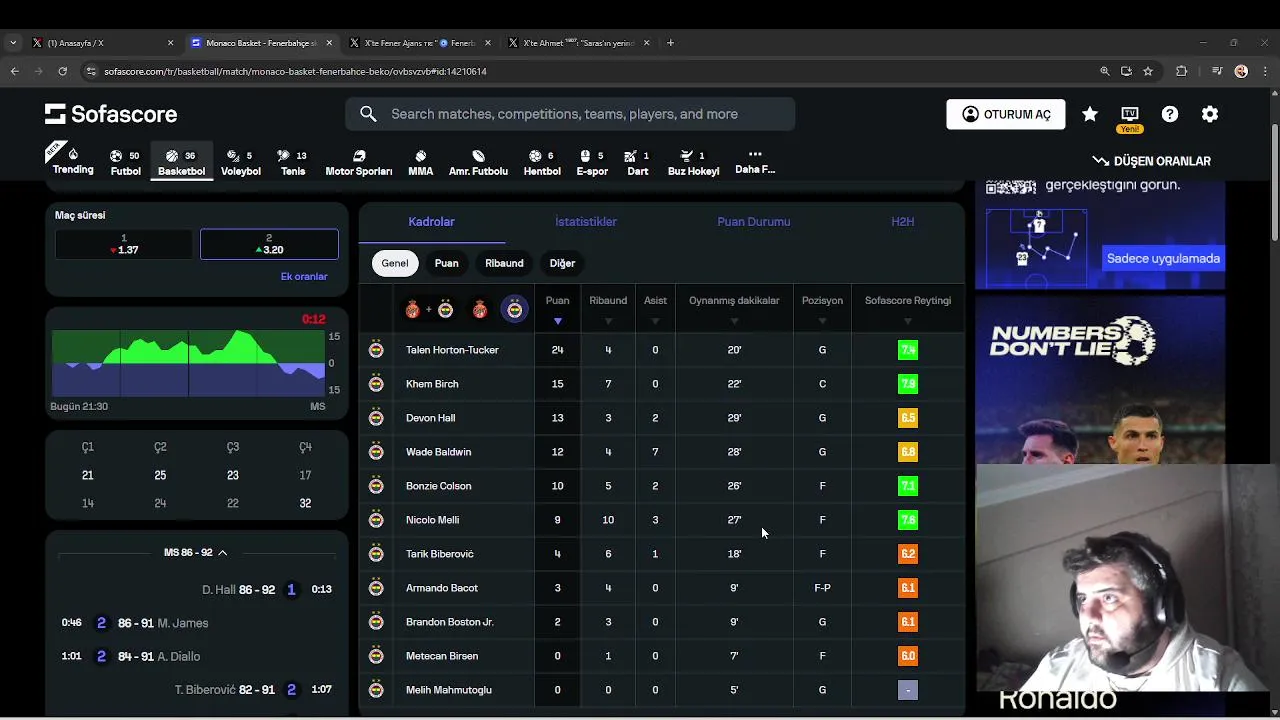Sort table by Ribaund column

coord(608,309)
